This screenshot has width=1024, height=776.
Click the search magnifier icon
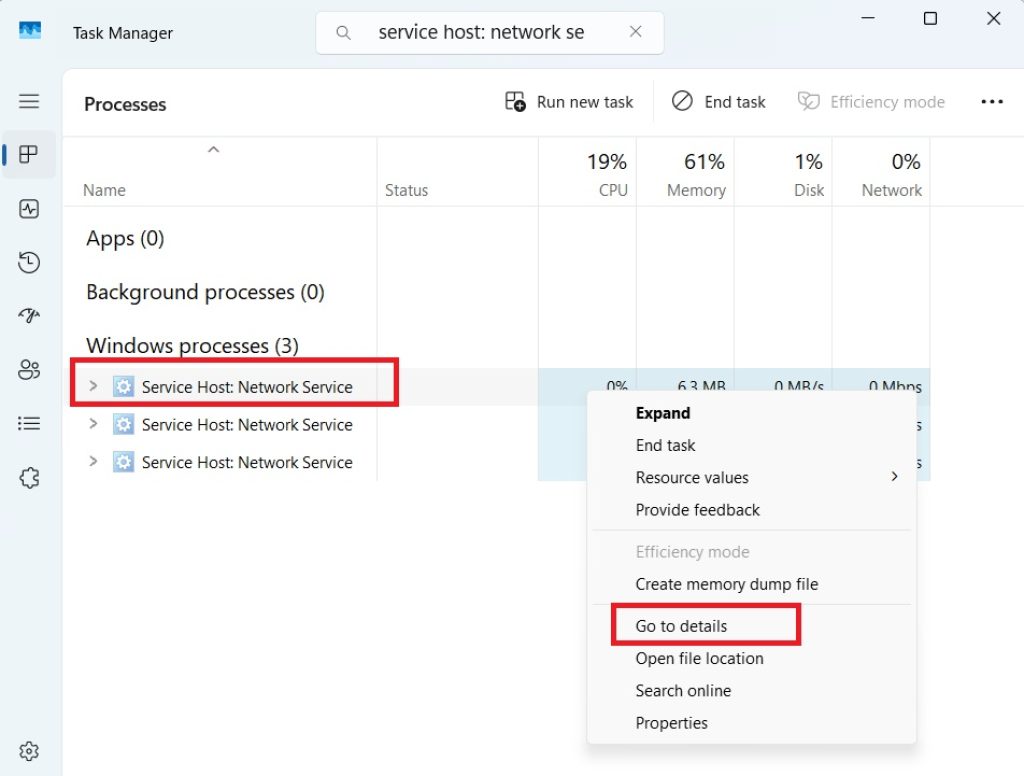[343, 32]
